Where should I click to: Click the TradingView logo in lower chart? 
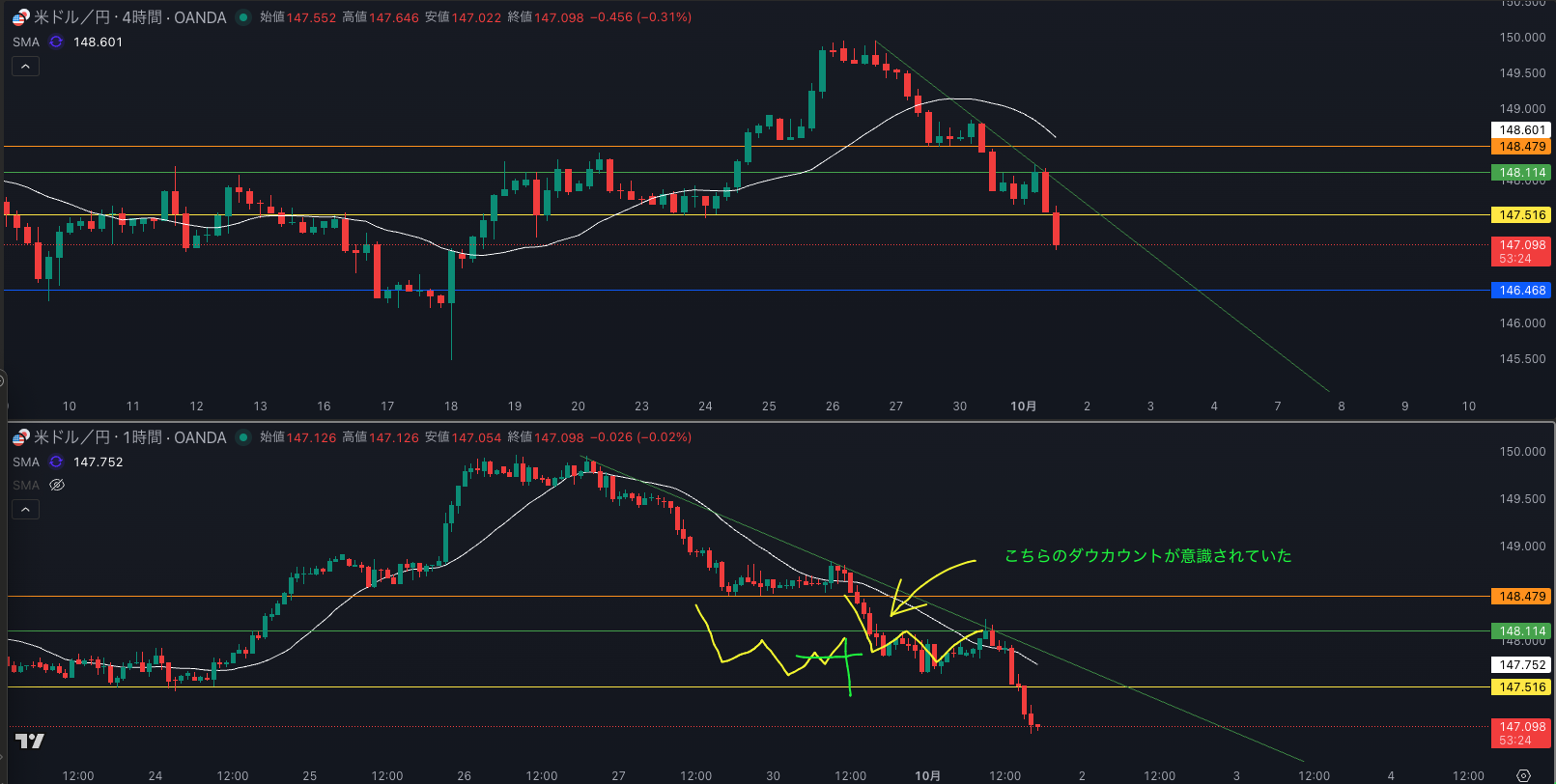(30, 742)
